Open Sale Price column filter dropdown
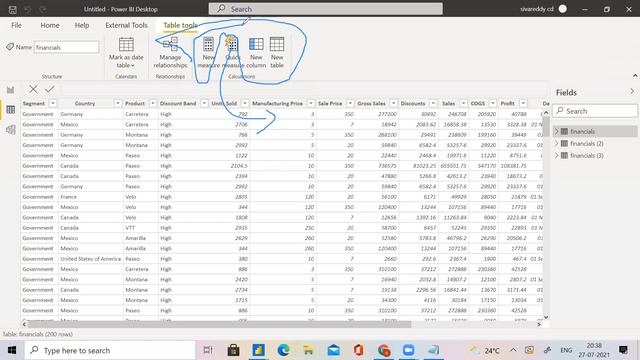 350,104
